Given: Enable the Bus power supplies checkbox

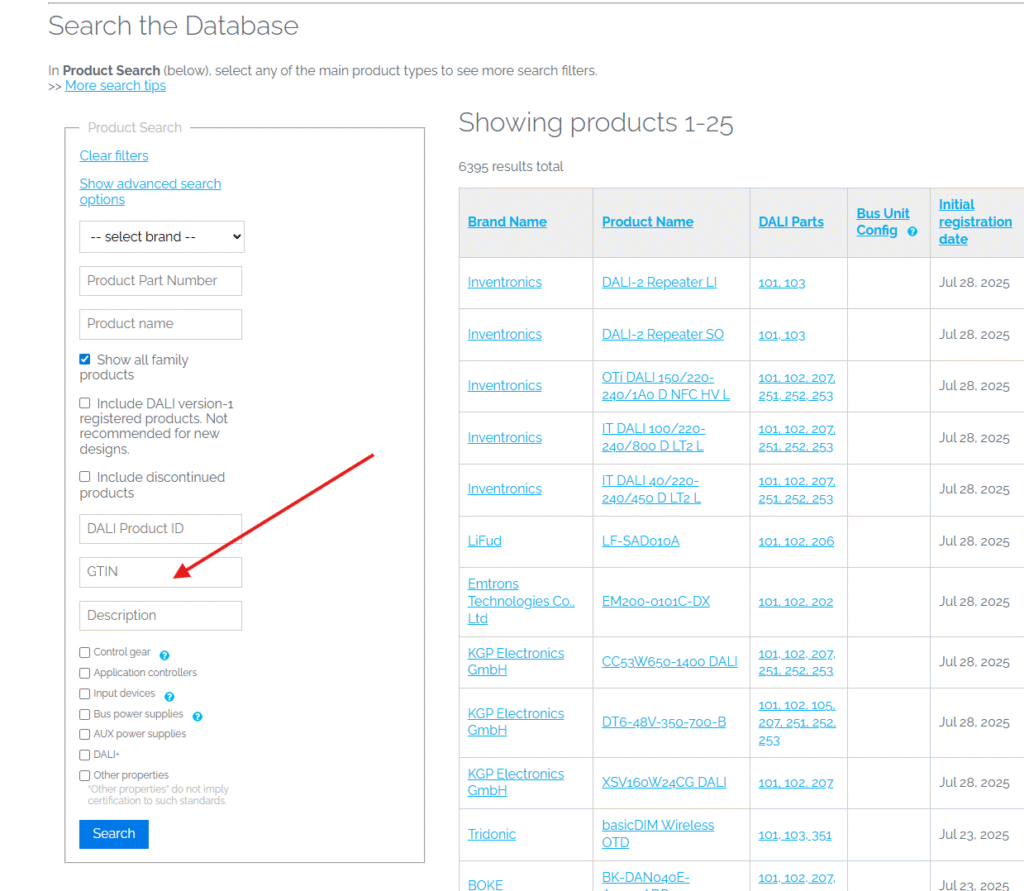Looking at the screenshot, I should point(84,714).
